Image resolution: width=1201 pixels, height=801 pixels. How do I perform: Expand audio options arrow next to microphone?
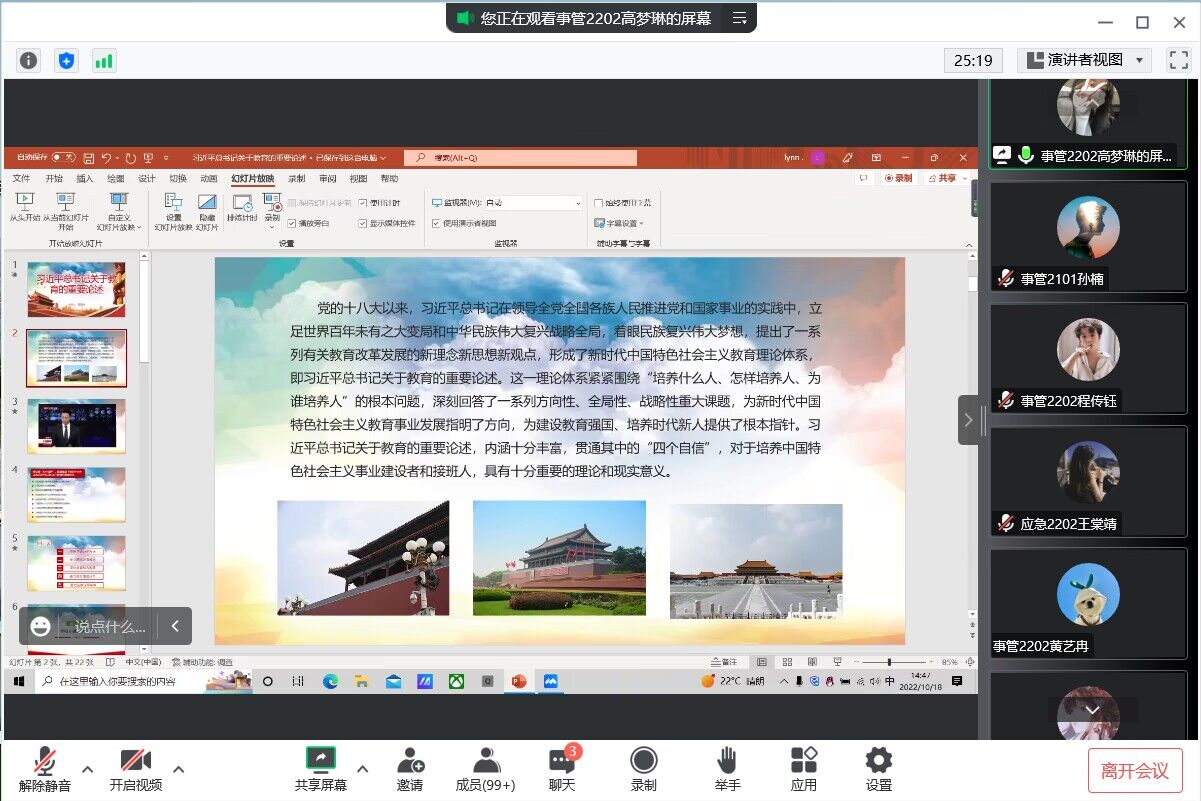pos(88,769)
